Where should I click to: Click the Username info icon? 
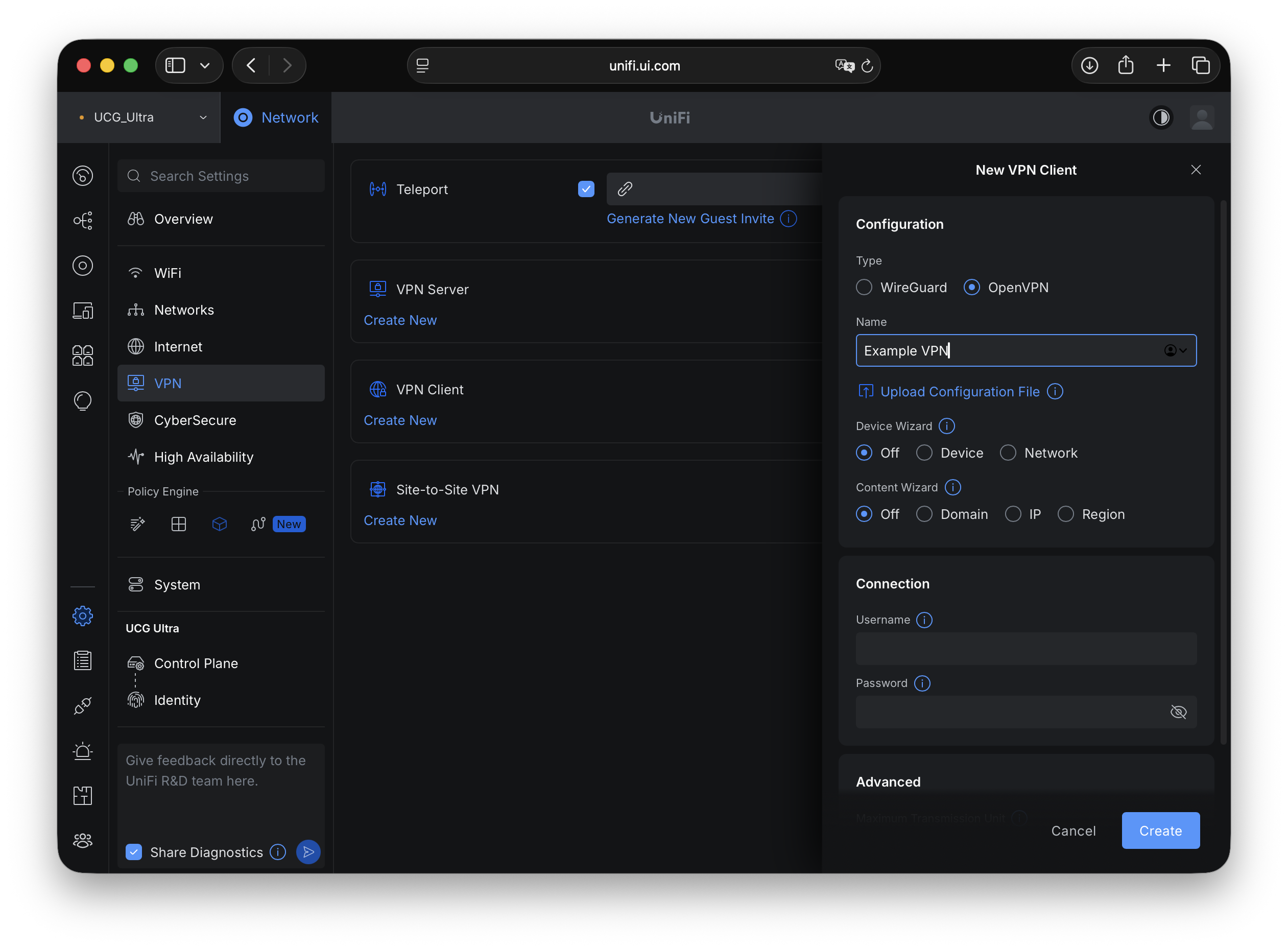click(924, 620)
